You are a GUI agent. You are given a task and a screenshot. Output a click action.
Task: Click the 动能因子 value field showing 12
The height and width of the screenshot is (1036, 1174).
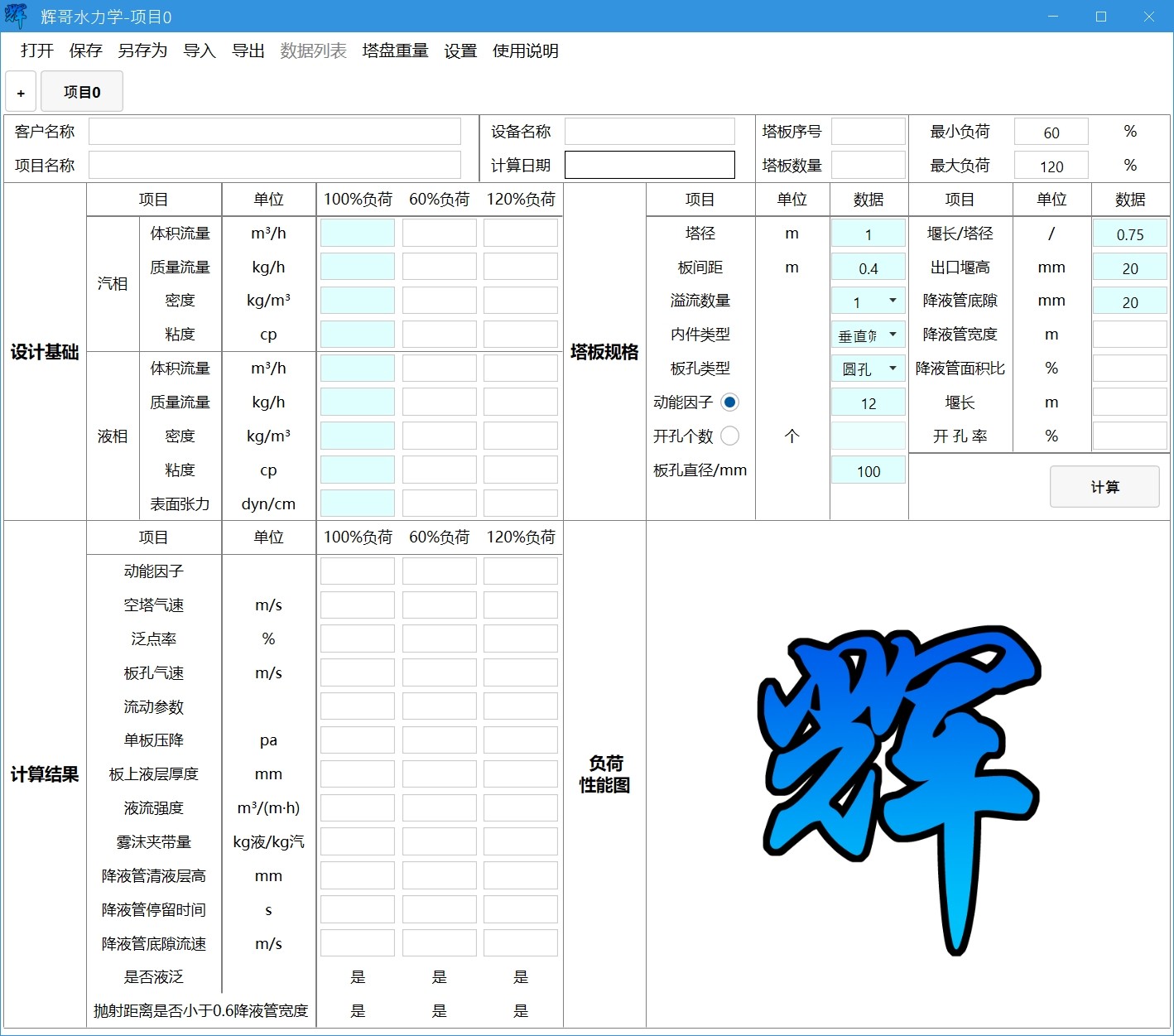tap(868, 402)
